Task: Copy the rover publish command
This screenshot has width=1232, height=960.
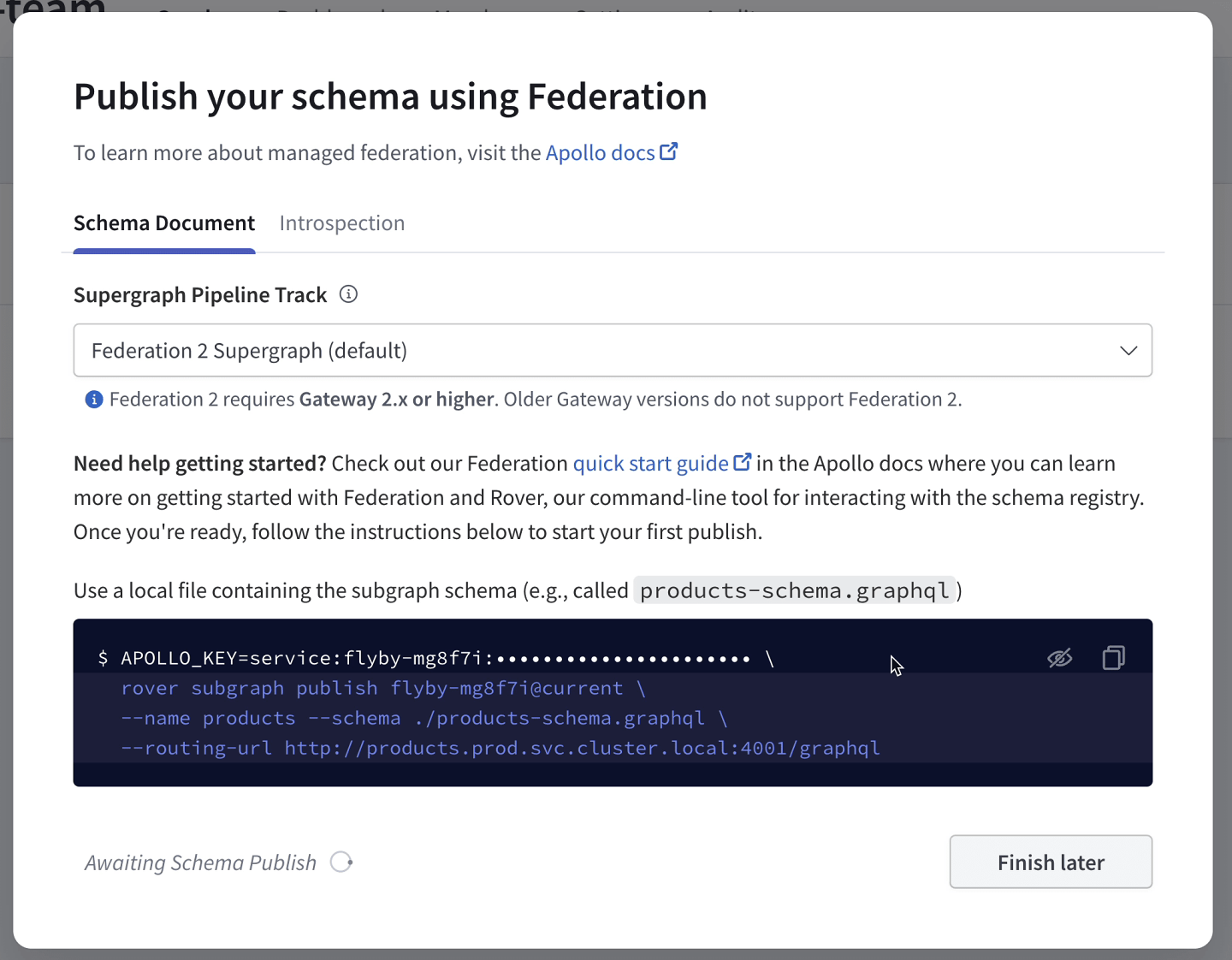Action: (x=1113, y=657)
